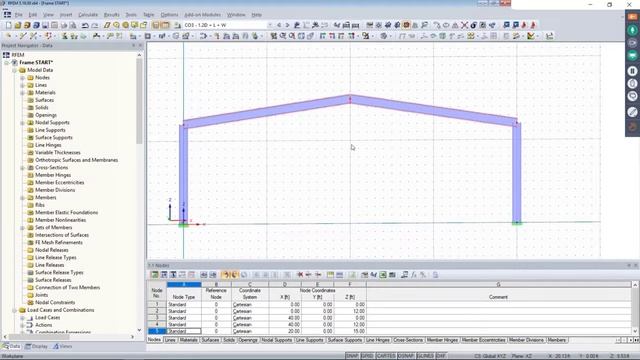Toggle DXF in the status bar
The height and width of the screenshot is (360, 640).
pyautogui.click(x=441, y=356)
